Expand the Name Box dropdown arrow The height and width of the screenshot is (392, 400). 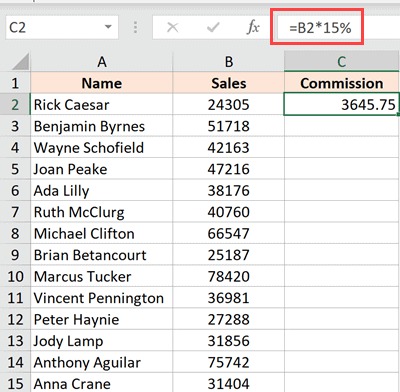[x=108, y=27]
